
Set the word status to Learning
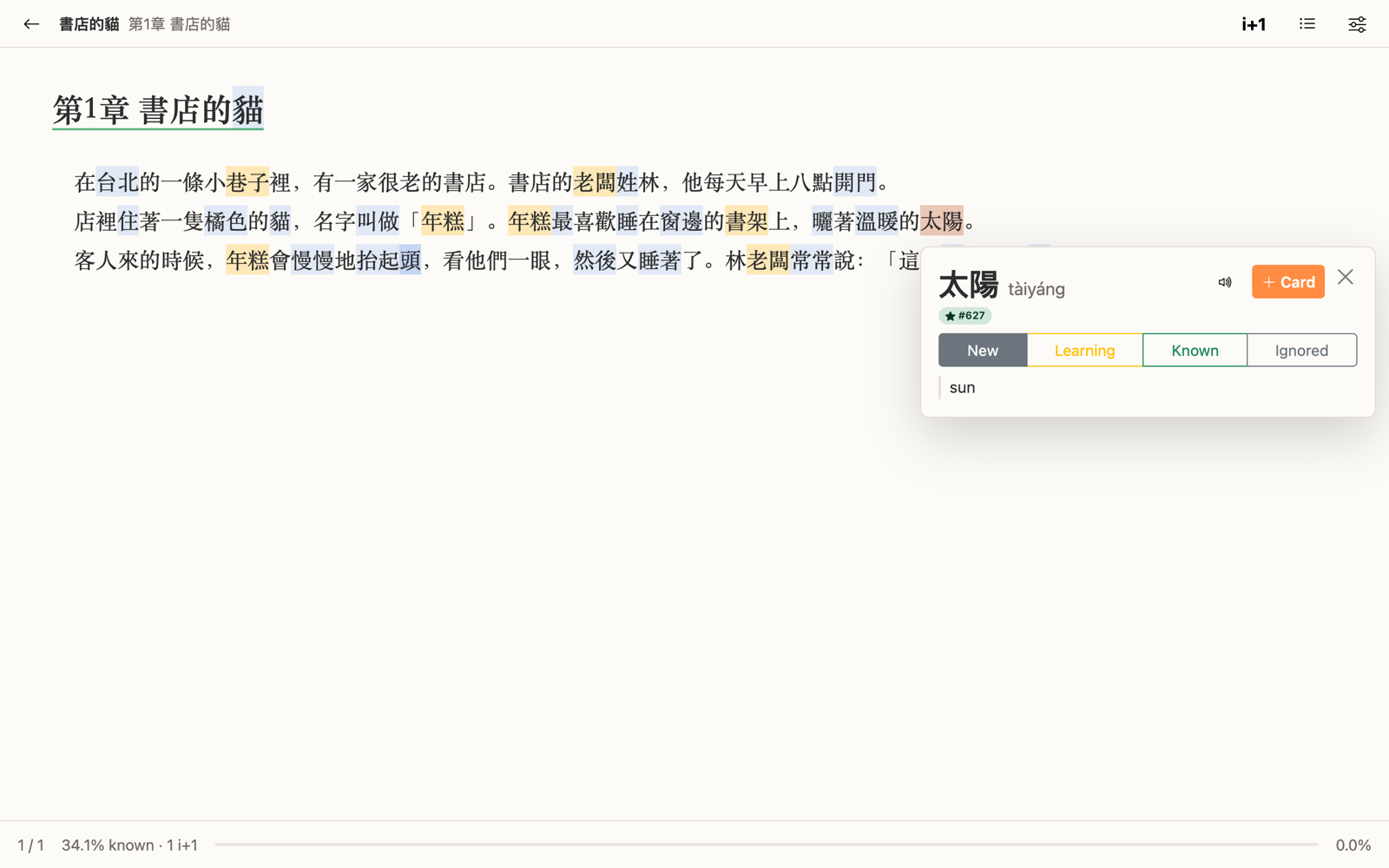pos(1085,351)
